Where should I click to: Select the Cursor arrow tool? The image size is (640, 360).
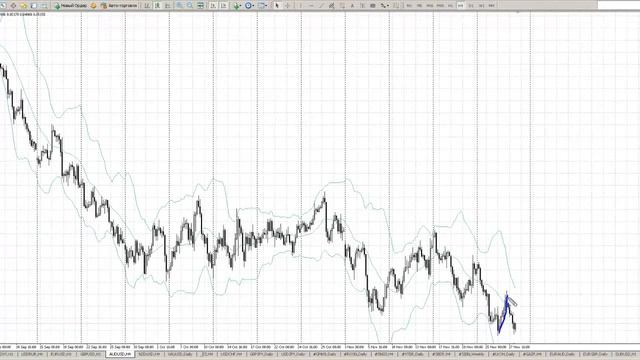(x=277, y=6)
